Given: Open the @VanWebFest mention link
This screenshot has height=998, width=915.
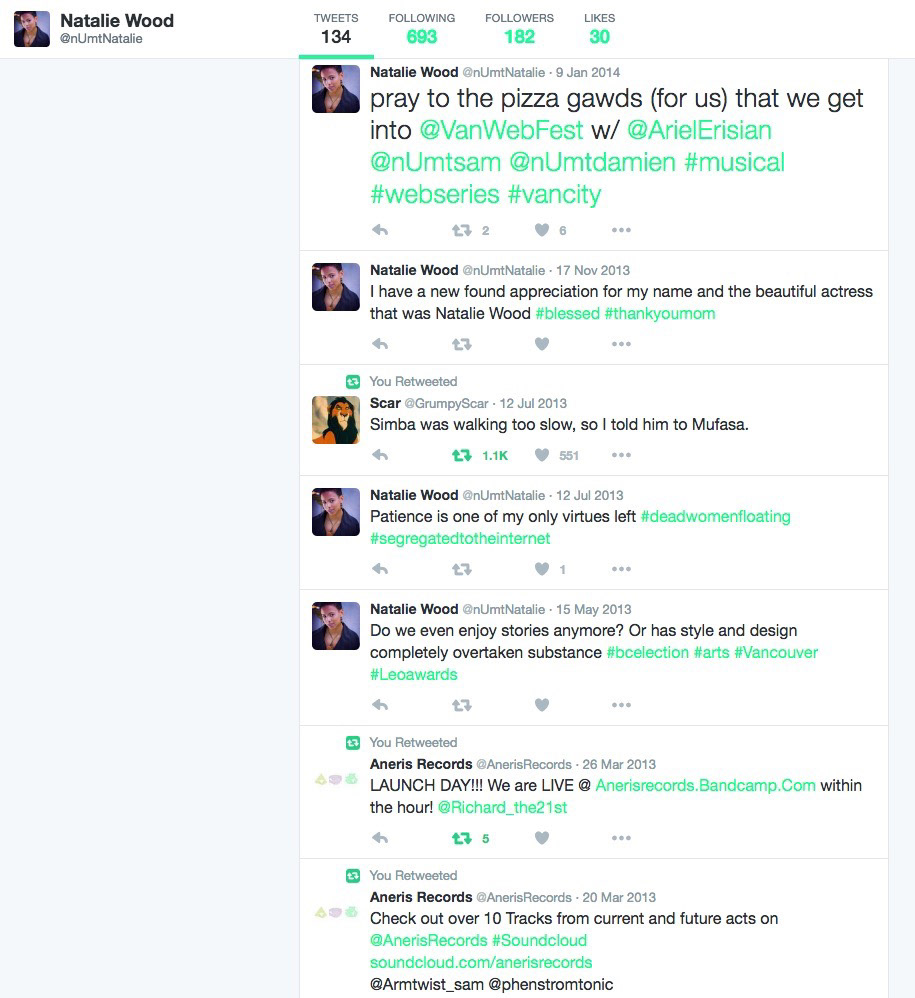Looking at the screenshot, I should [501, 130].
